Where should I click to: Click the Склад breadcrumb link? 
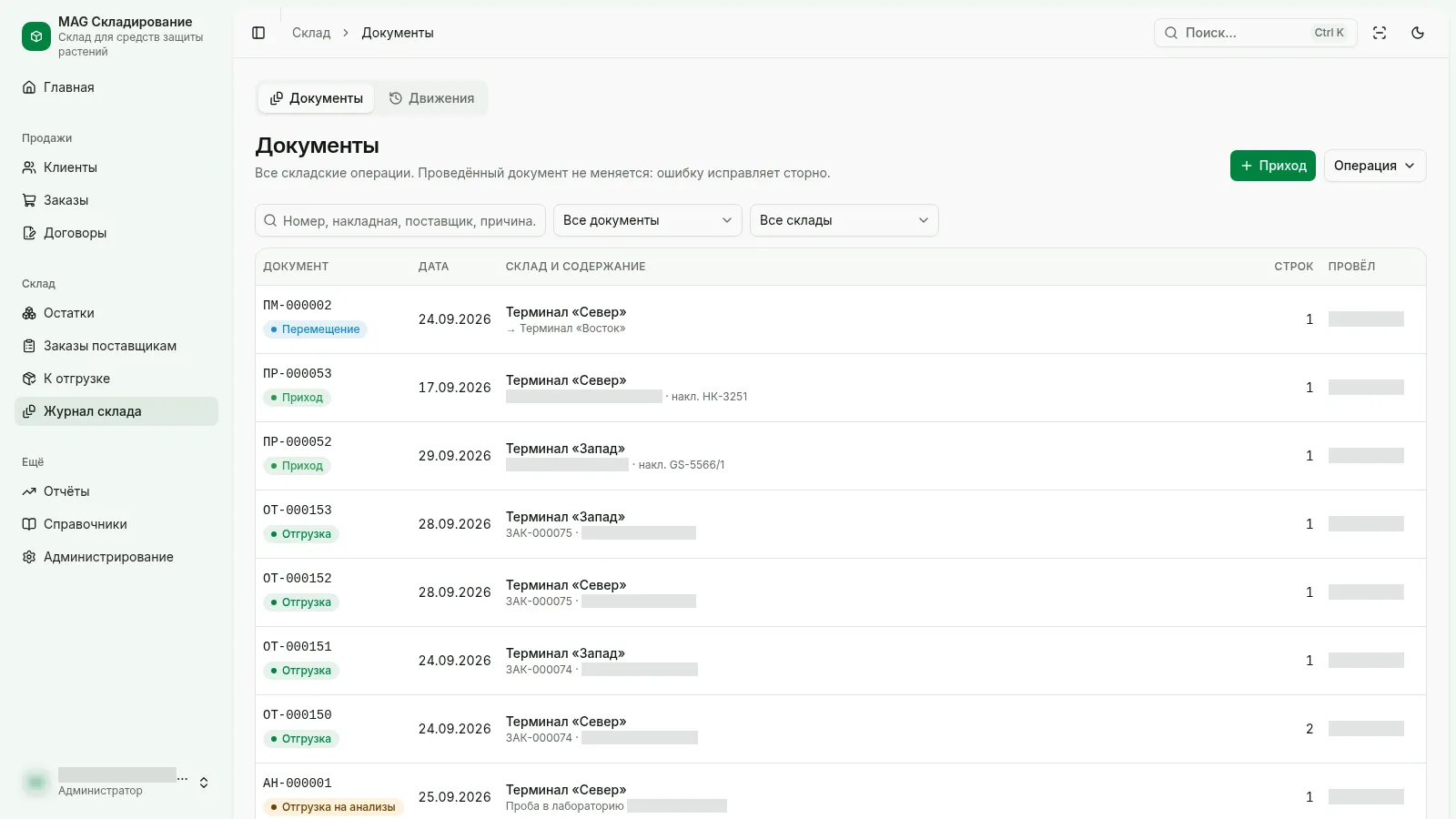[x=311, y=33]
